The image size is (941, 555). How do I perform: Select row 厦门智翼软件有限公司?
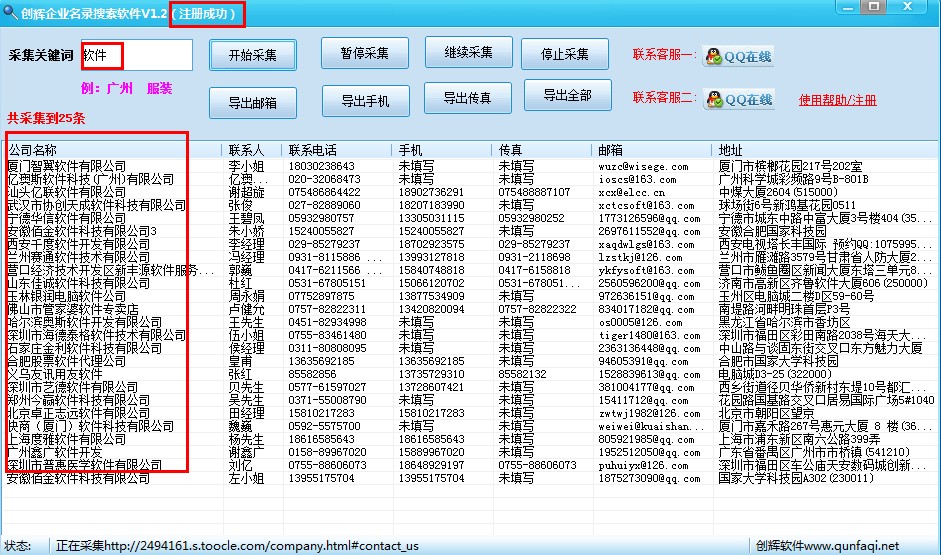click(x=471, y=166)
